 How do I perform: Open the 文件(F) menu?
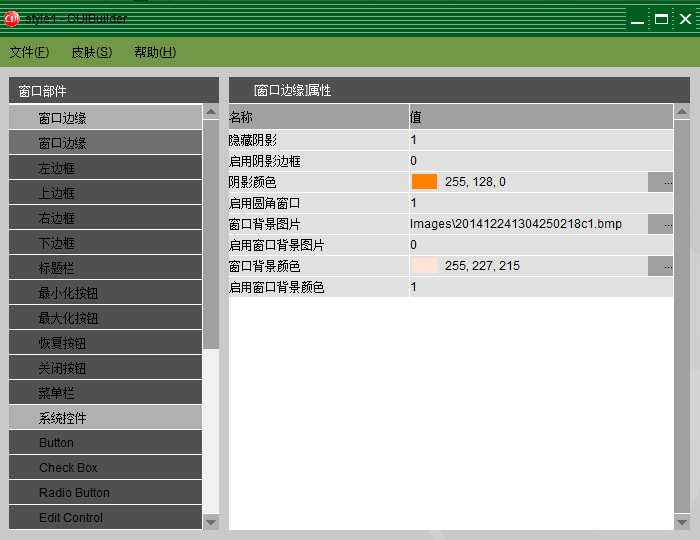(x=29, y=52)
